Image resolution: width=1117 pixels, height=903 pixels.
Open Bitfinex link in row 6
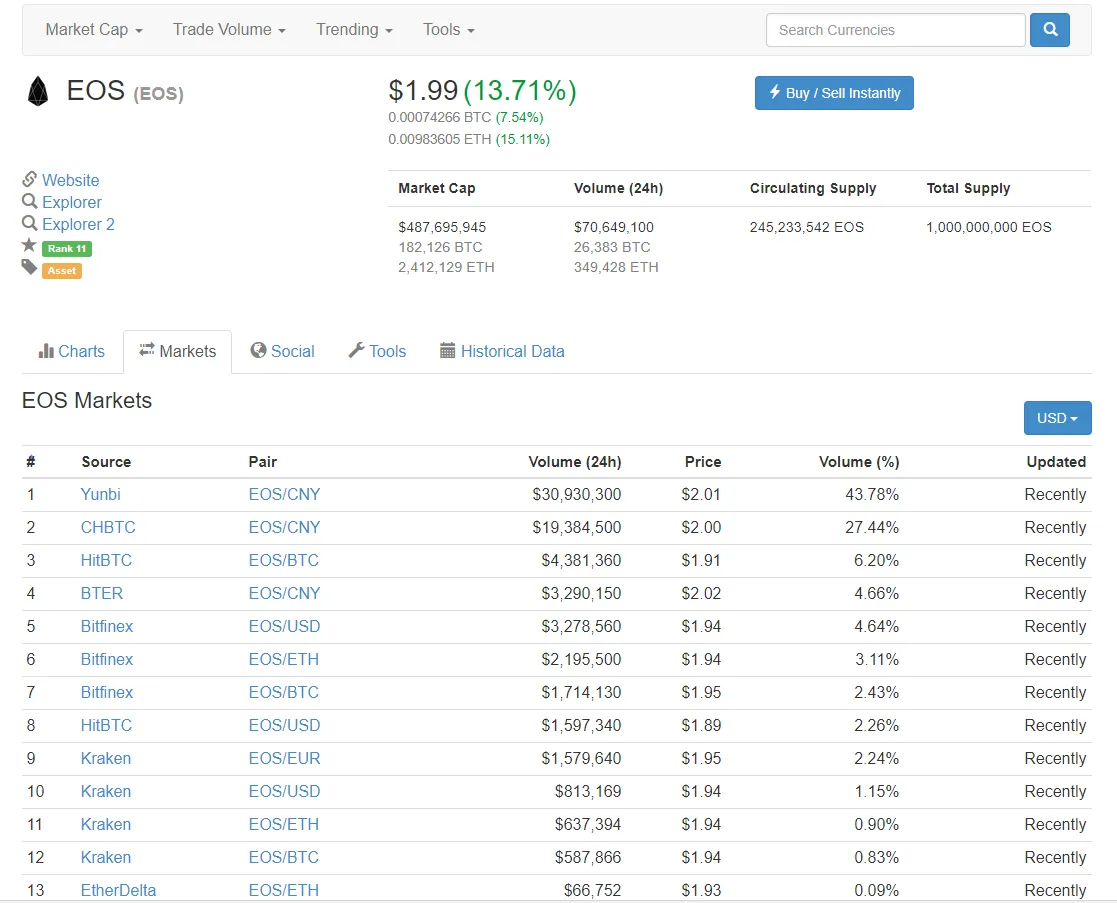[107, 659]
